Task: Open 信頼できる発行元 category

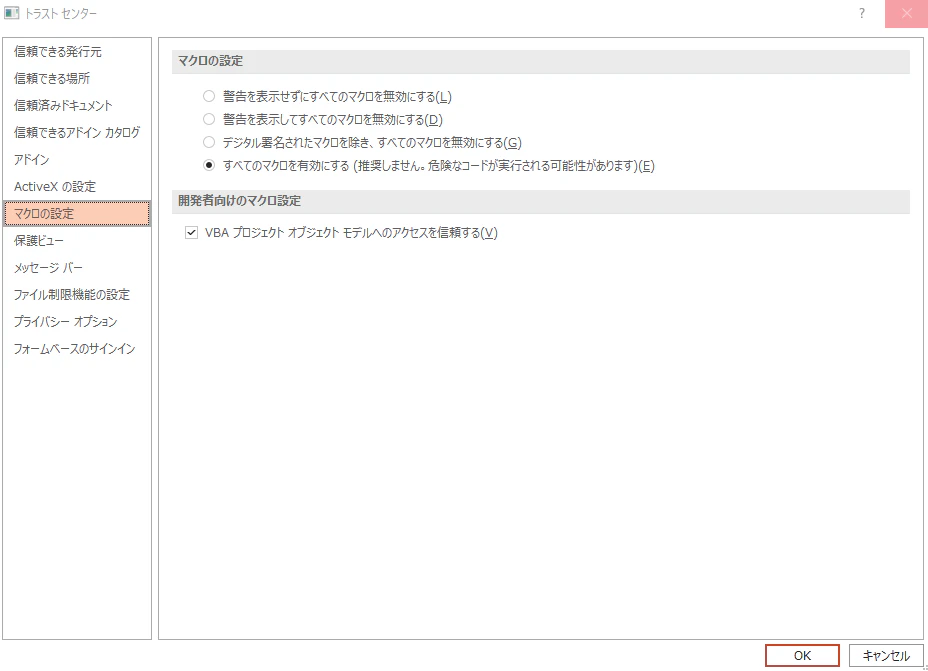Action: [77, 51]
